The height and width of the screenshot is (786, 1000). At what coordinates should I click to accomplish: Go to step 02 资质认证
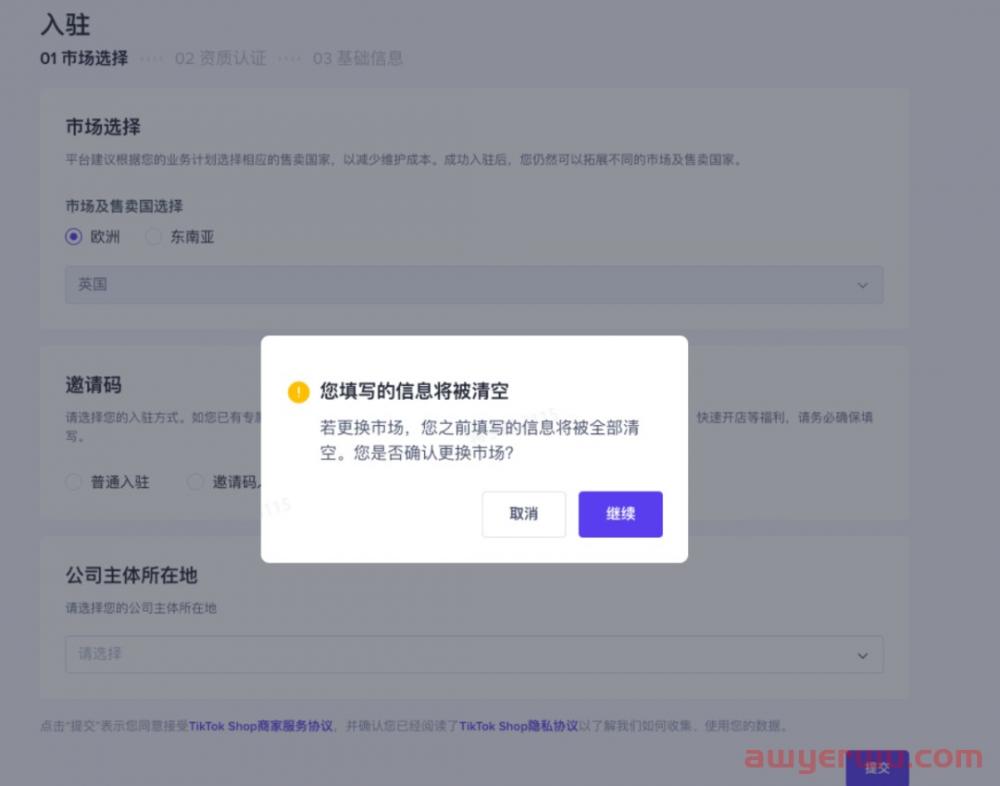(x=221, y=59)
